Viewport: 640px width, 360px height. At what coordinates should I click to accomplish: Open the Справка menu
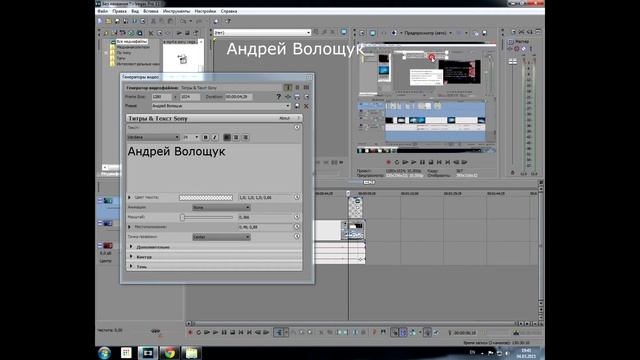coord(229,11)
